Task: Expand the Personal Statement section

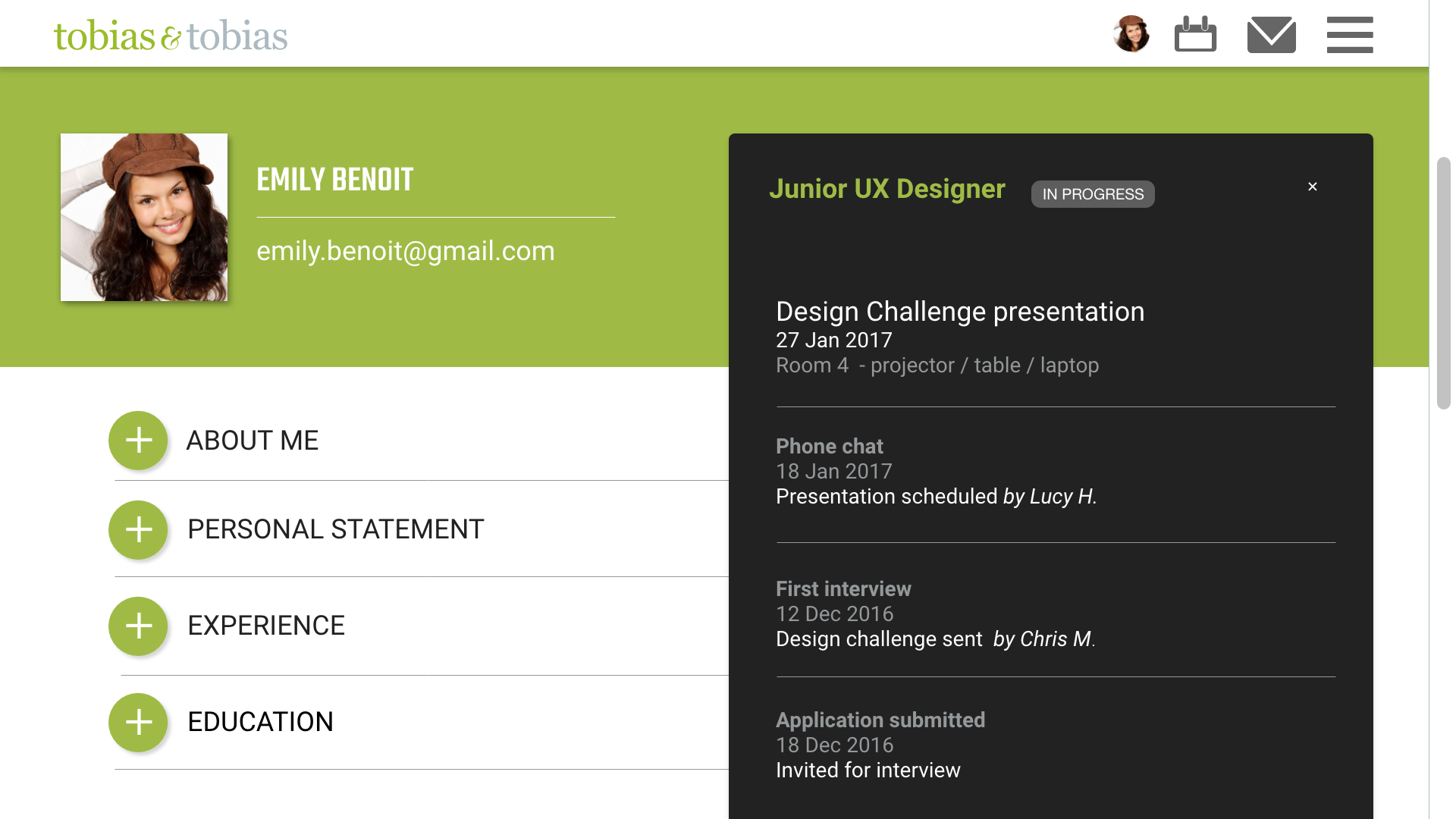Action: click(138, 530)
